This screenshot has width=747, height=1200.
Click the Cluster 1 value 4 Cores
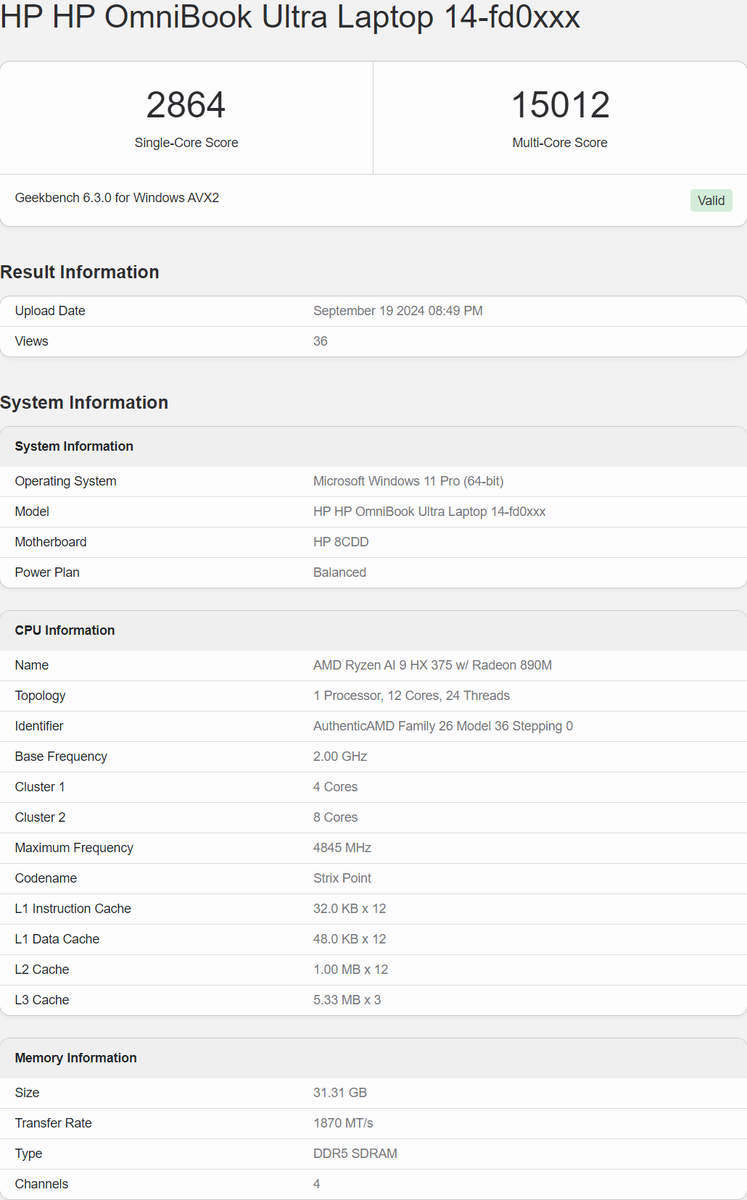tap(335, 787)
